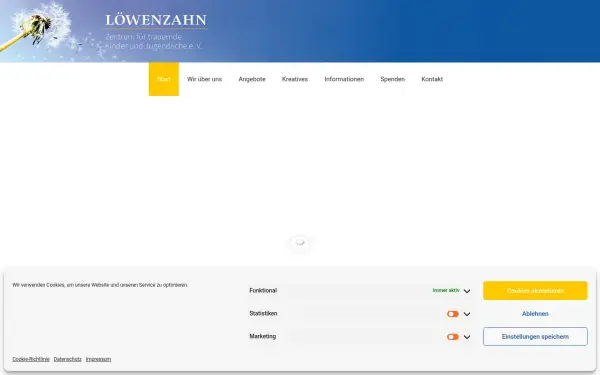Image resolution: width=600 pixels, height=375 pixels.
Task: Open the Kreatives menu
Action: click(x=295, y=79)
